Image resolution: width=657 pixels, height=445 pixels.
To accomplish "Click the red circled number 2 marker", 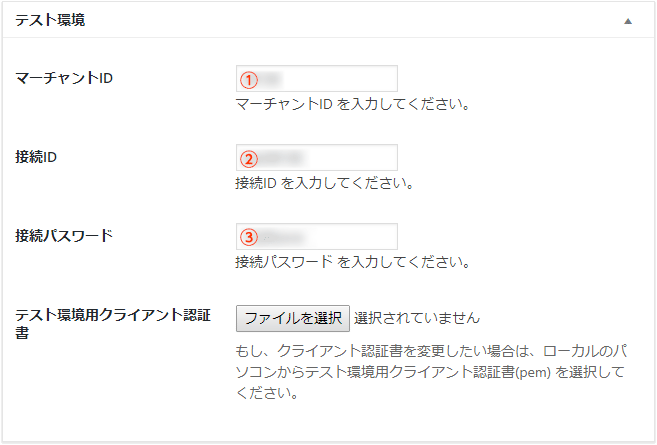I will coord(249,159).
